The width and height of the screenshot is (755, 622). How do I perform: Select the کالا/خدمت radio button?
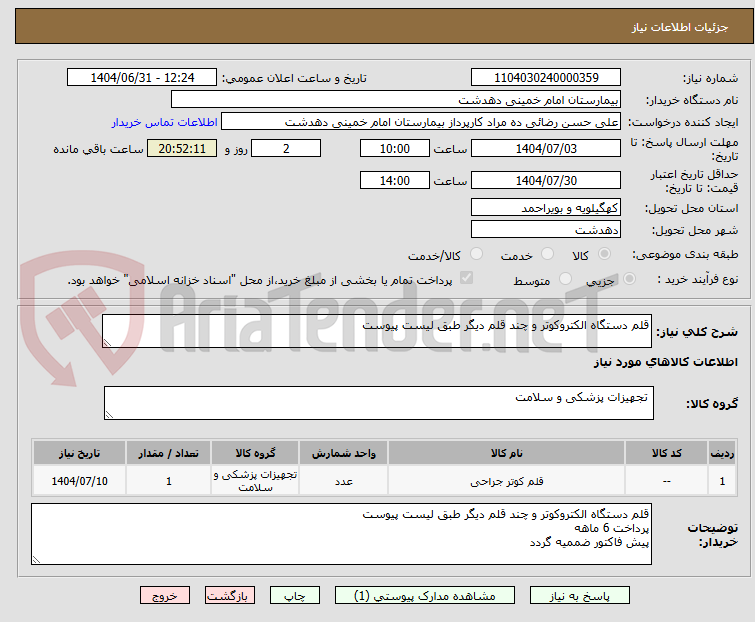476,254
